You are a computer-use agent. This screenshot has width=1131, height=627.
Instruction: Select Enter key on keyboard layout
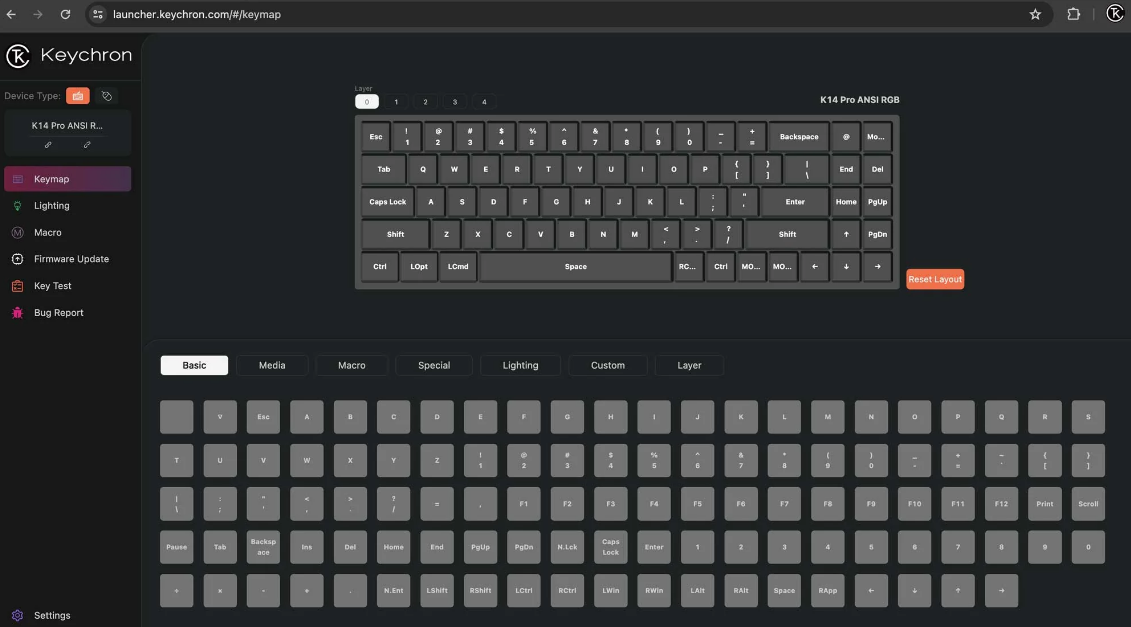795,202
